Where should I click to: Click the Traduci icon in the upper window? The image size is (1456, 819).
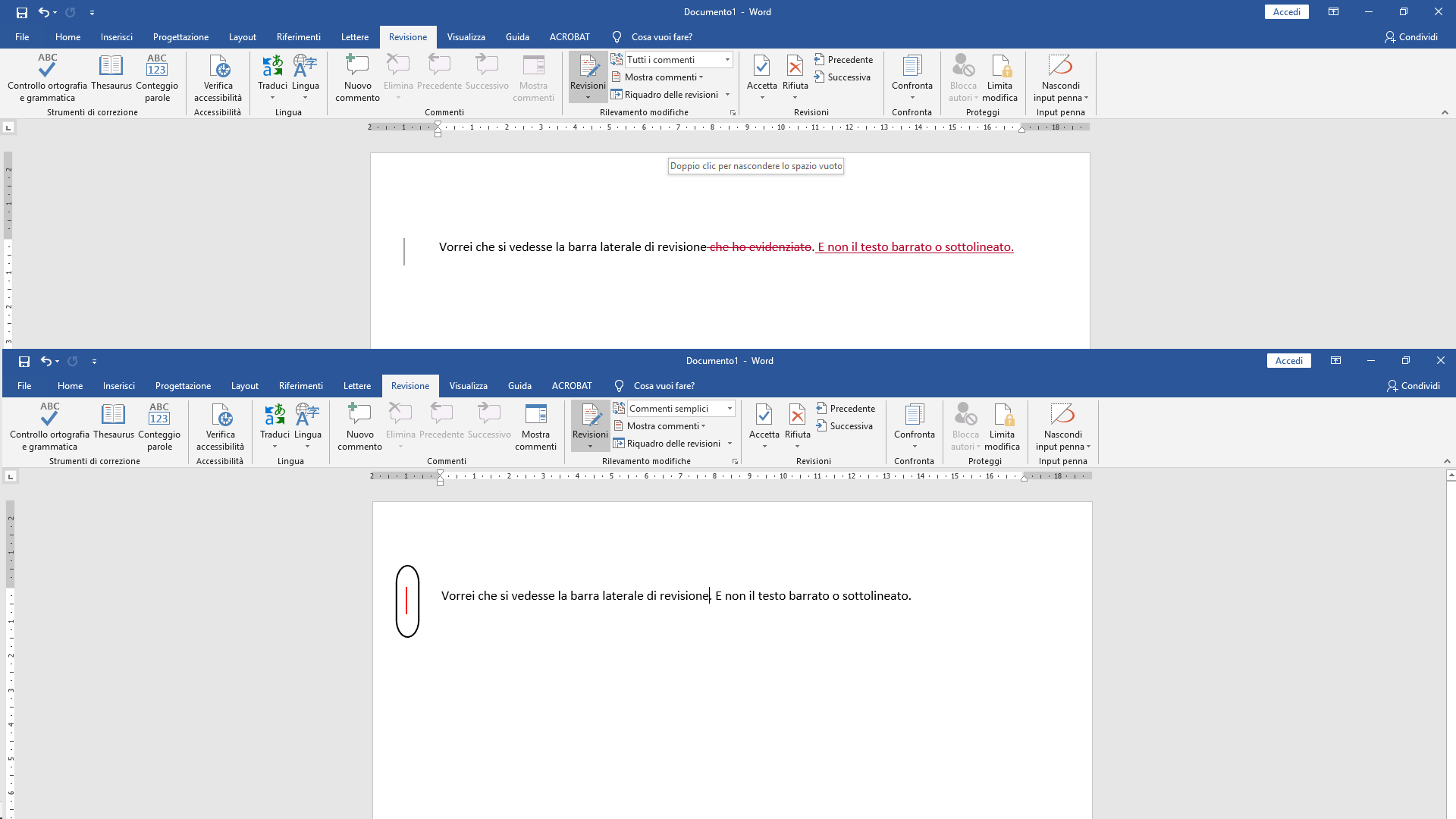point(273,66)
